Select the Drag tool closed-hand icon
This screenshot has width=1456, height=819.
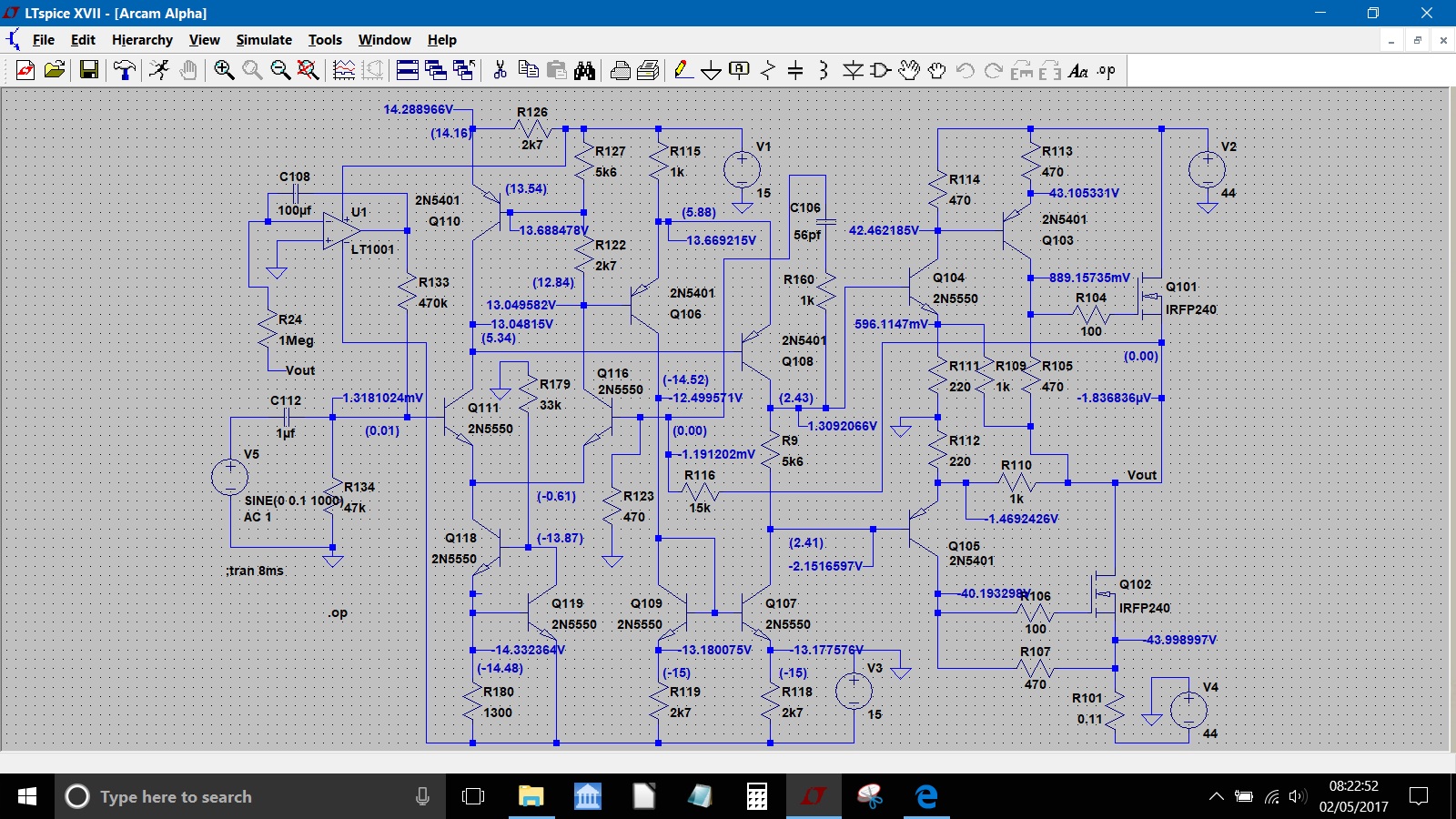tap(937, 71)
